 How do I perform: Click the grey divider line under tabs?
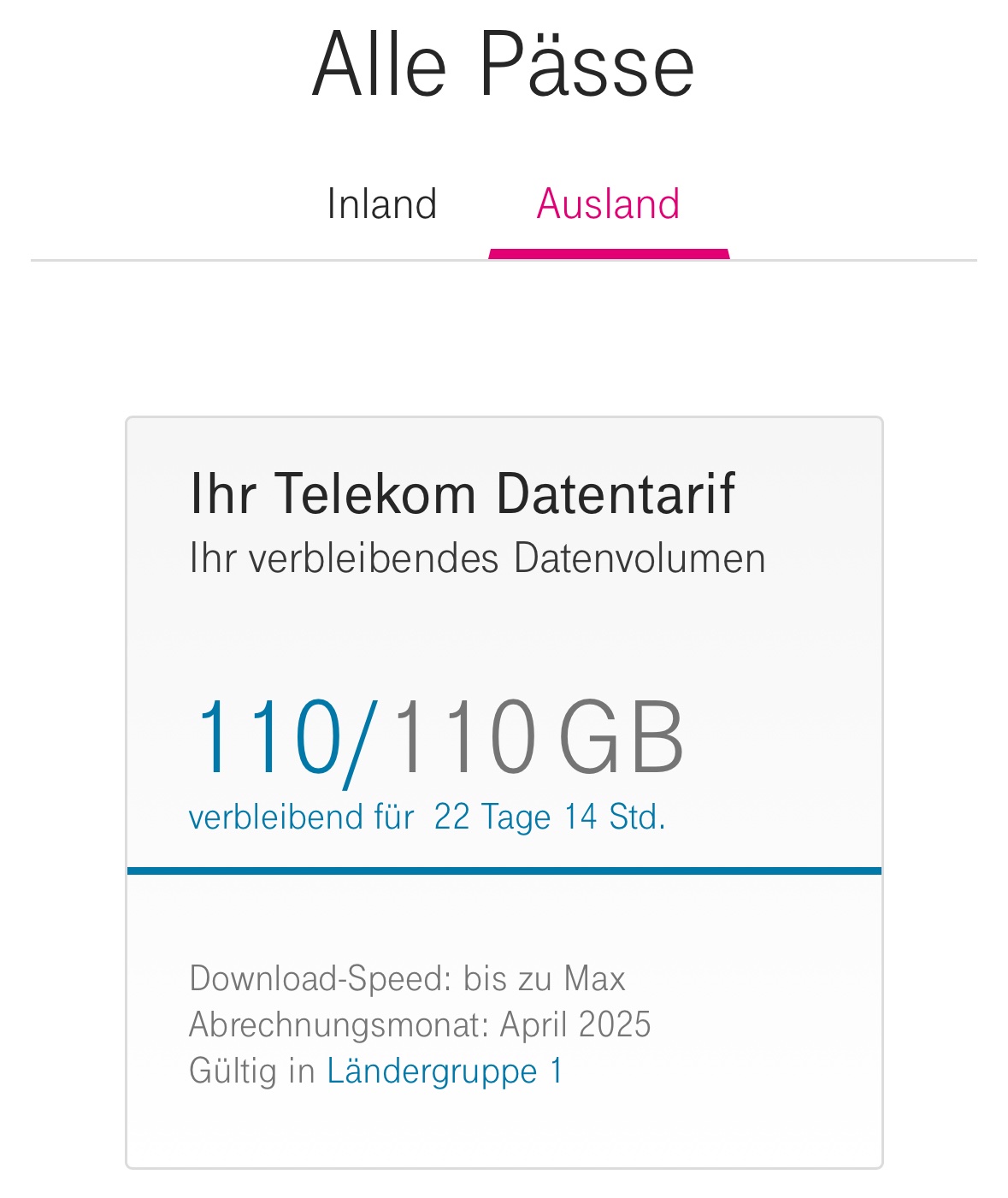click(504, 260)
